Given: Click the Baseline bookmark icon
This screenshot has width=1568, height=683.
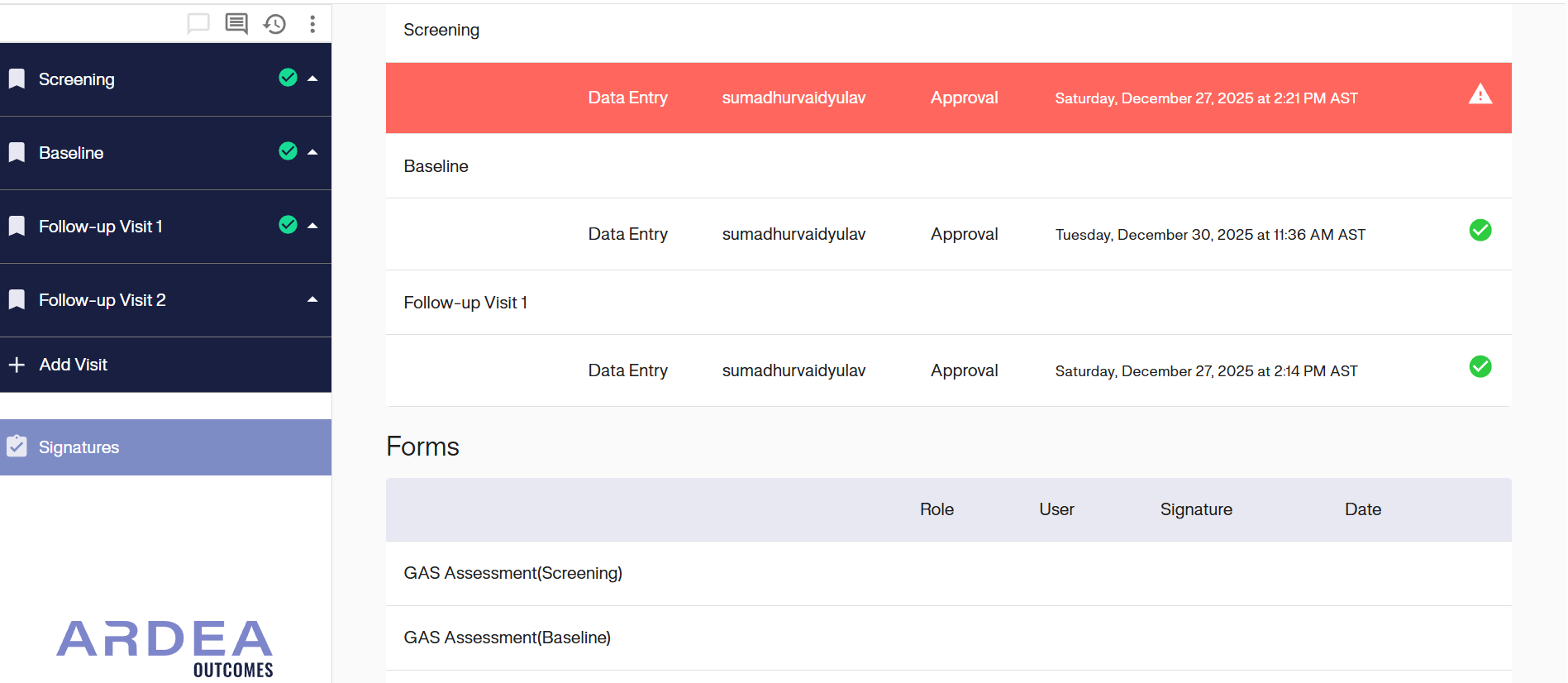Looking at the screenshot, I should click(x=17, y=153).
